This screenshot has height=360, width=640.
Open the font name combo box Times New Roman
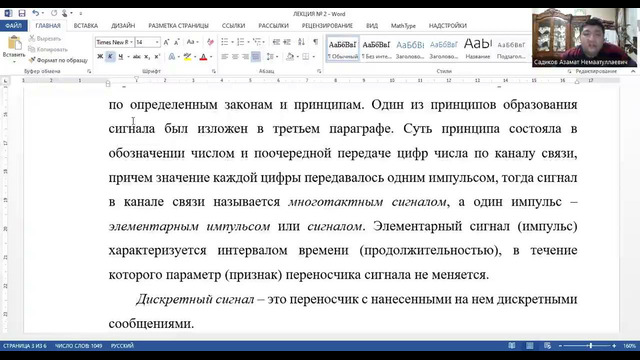(x=114, y=42)
